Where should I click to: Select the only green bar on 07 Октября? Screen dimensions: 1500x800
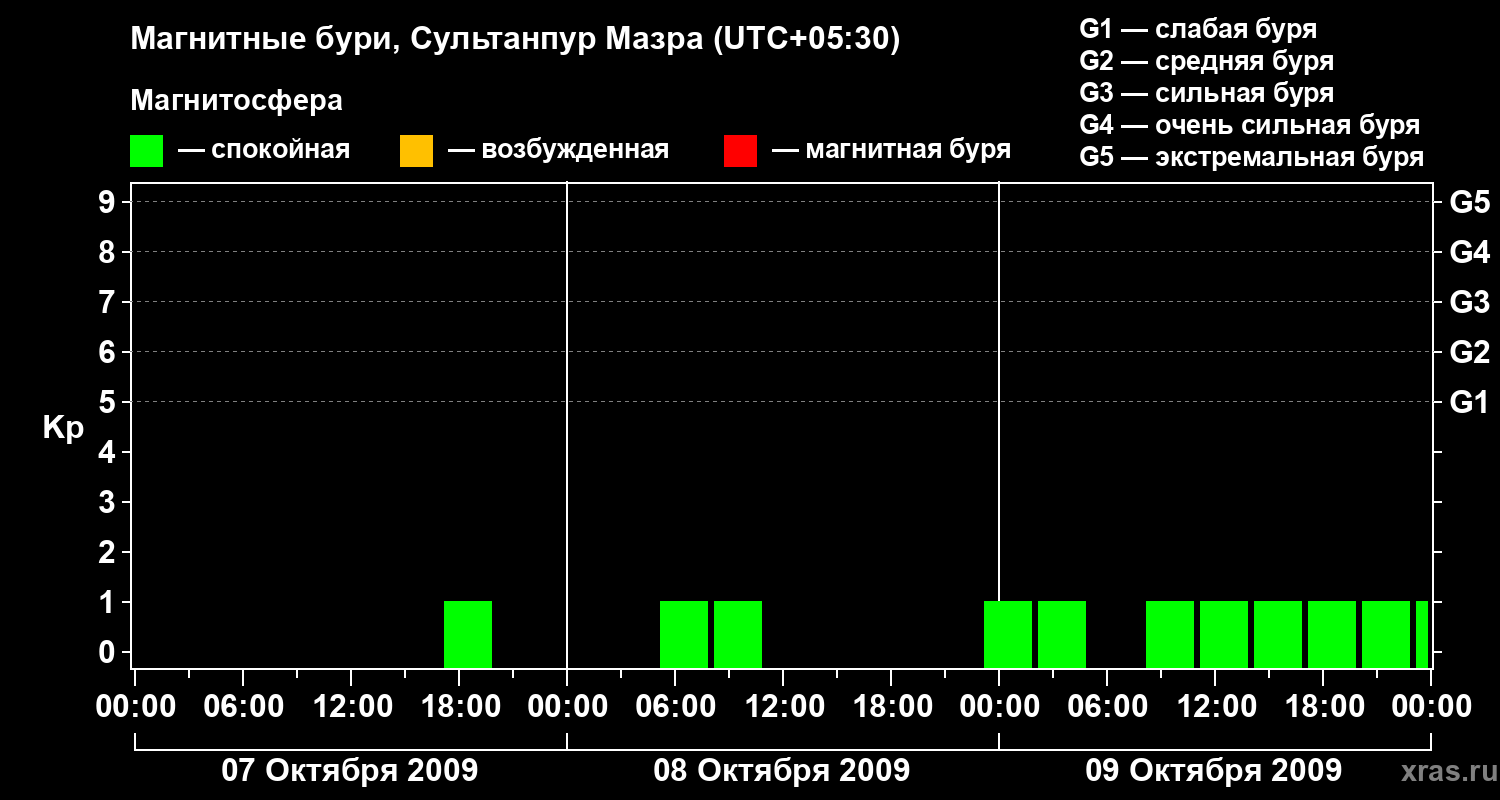click(x=468, y=634)
